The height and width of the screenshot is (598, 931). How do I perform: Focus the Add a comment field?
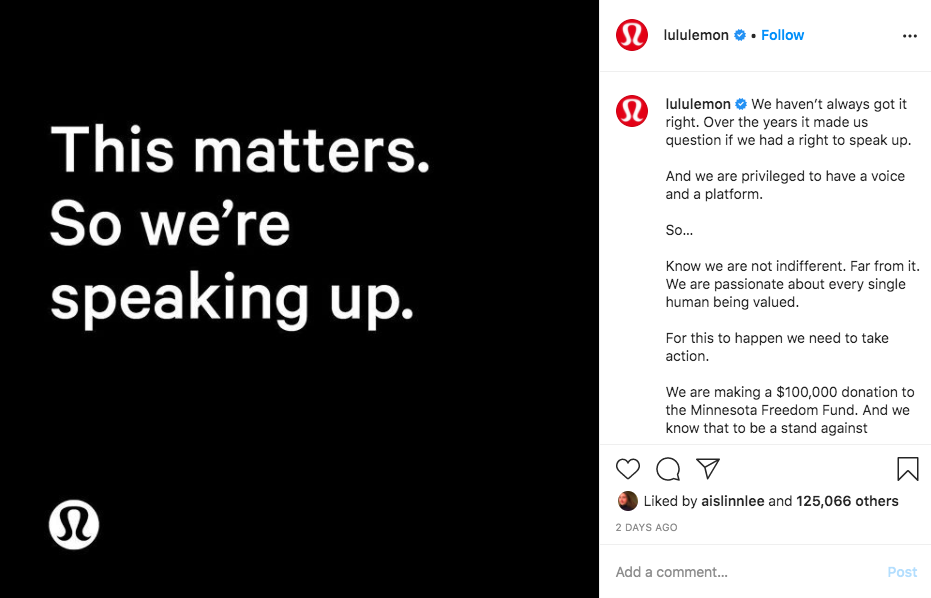pyautogui.click(x=745, y=572)
